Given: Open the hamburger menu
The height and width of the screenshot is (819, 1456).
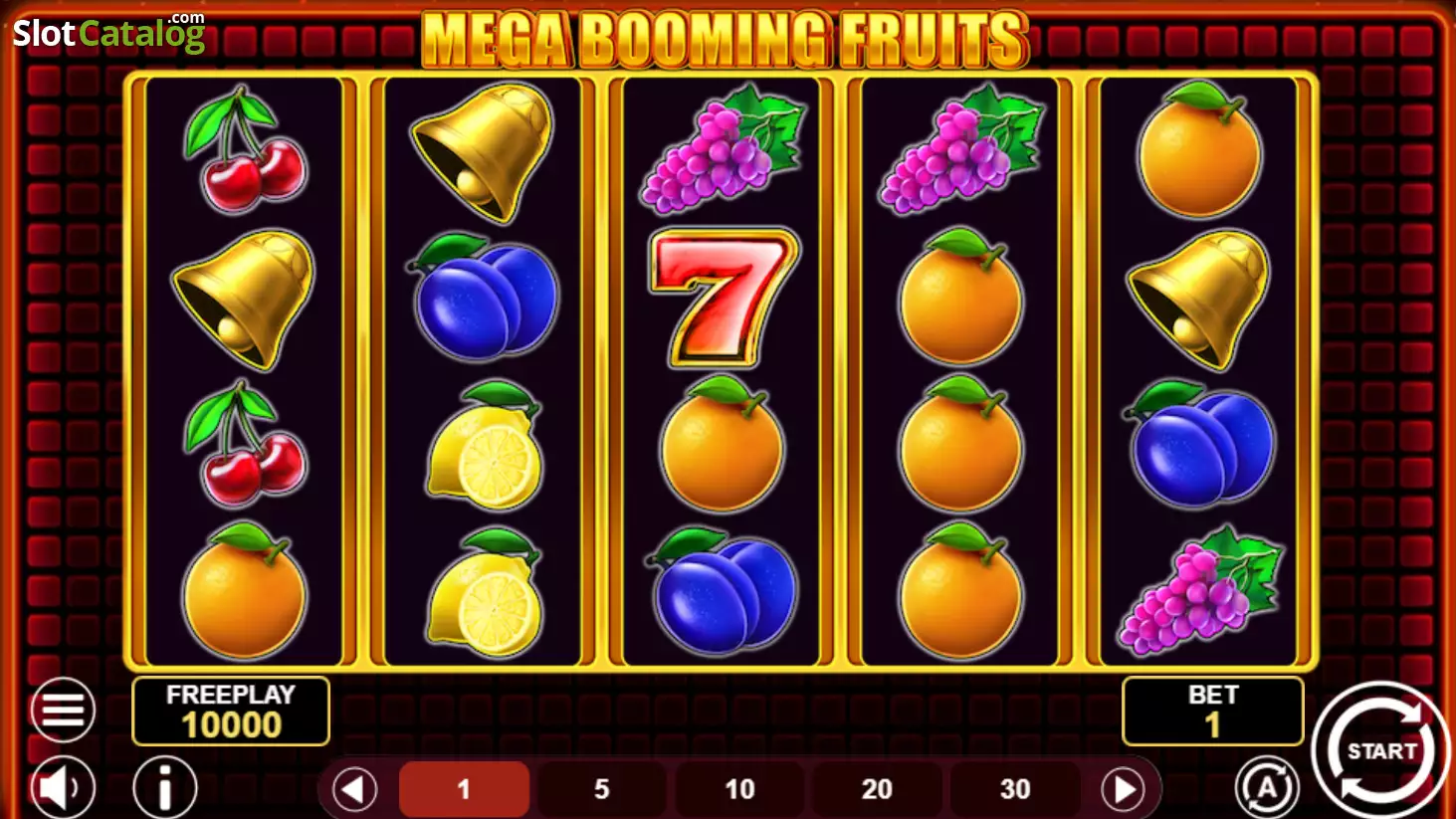Looking at the screenshot, I should click(x=63, y=710).
